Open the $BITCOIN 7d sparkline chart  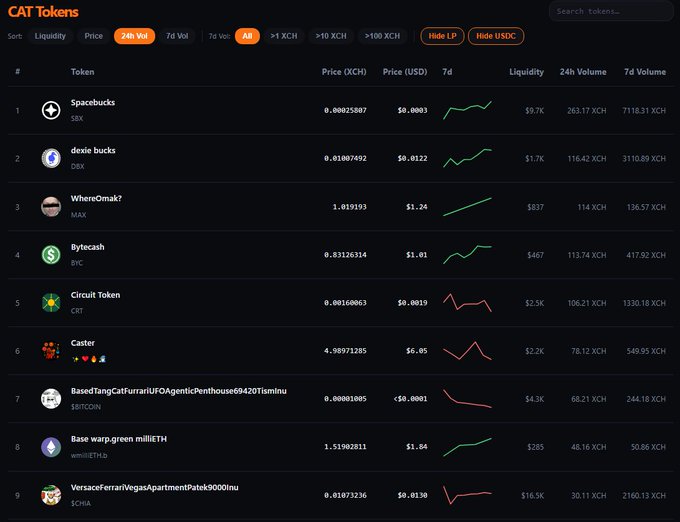pos(467,399)
